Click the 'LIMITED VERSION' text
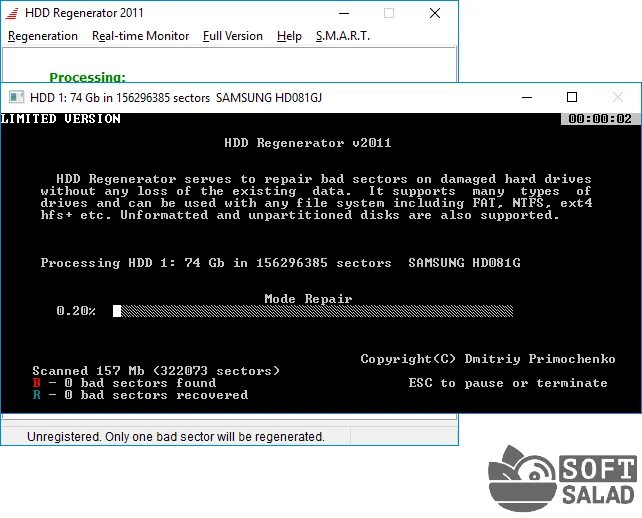 pyautogui.click(x=61, y=119)
